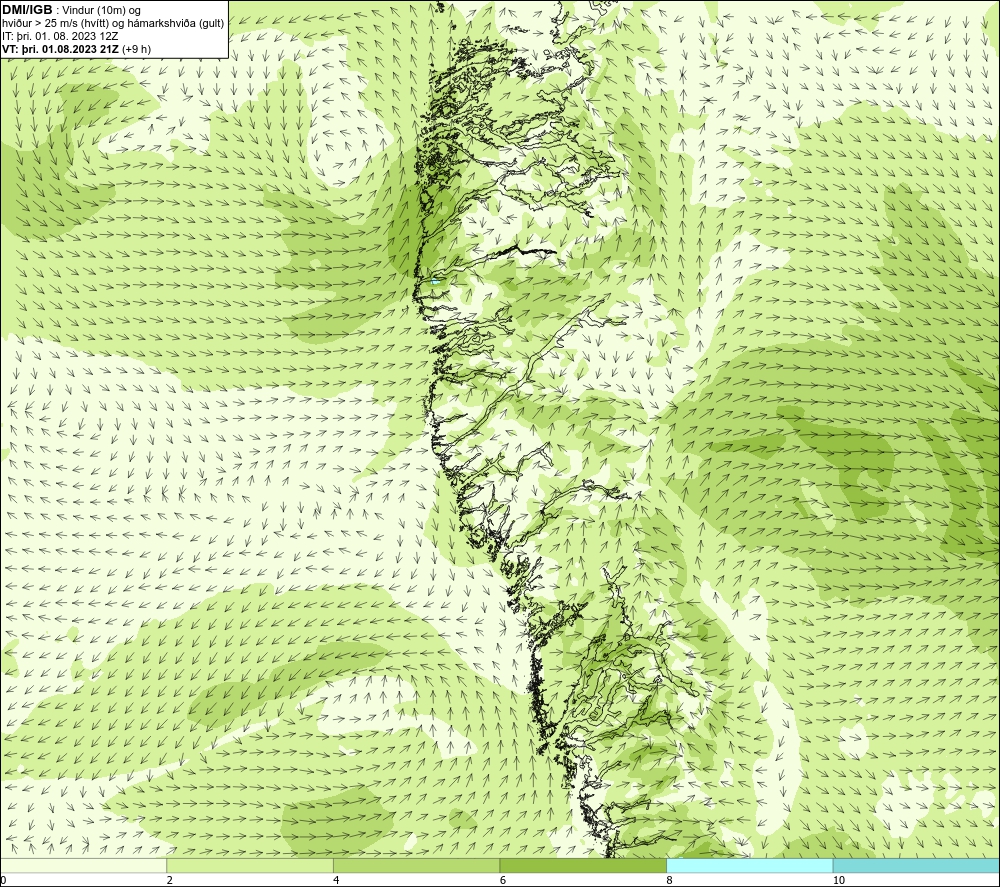The image size is (1000, 887).
Task: Click the 2–4 m/s light green legend swatch
Action: 250,865
